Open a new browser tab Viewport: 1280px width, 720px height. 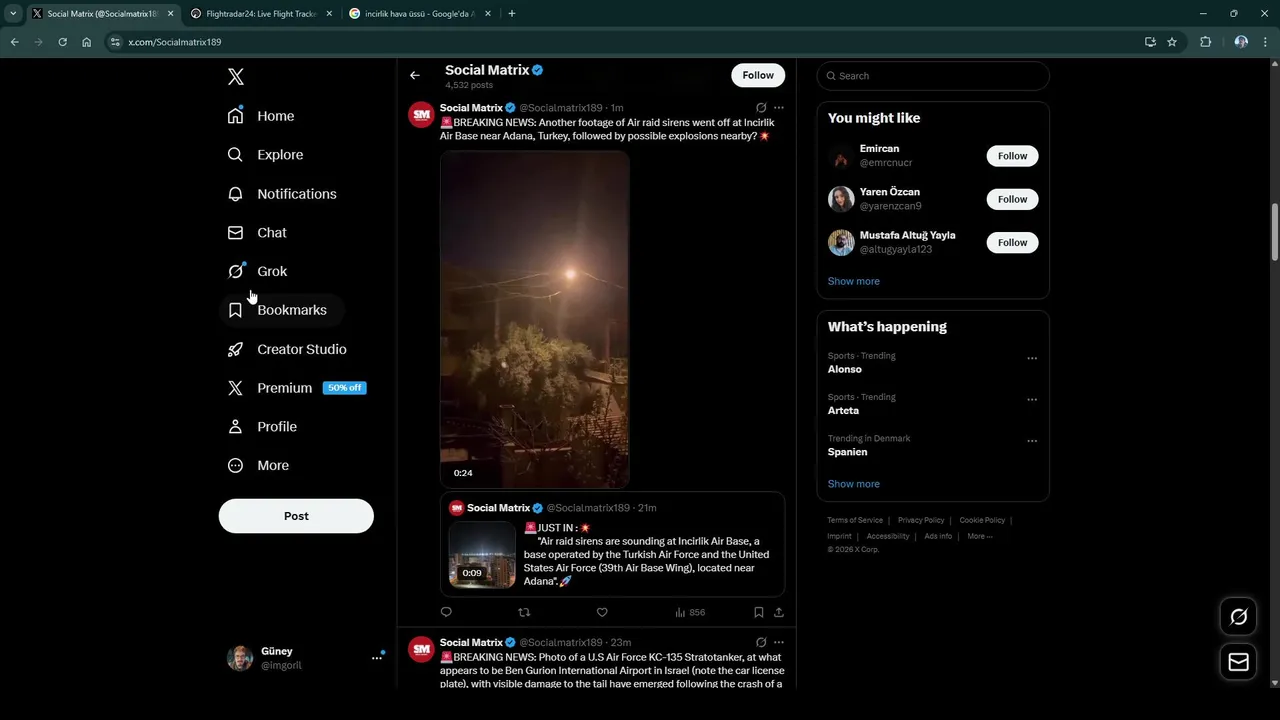tap(512, 14)
